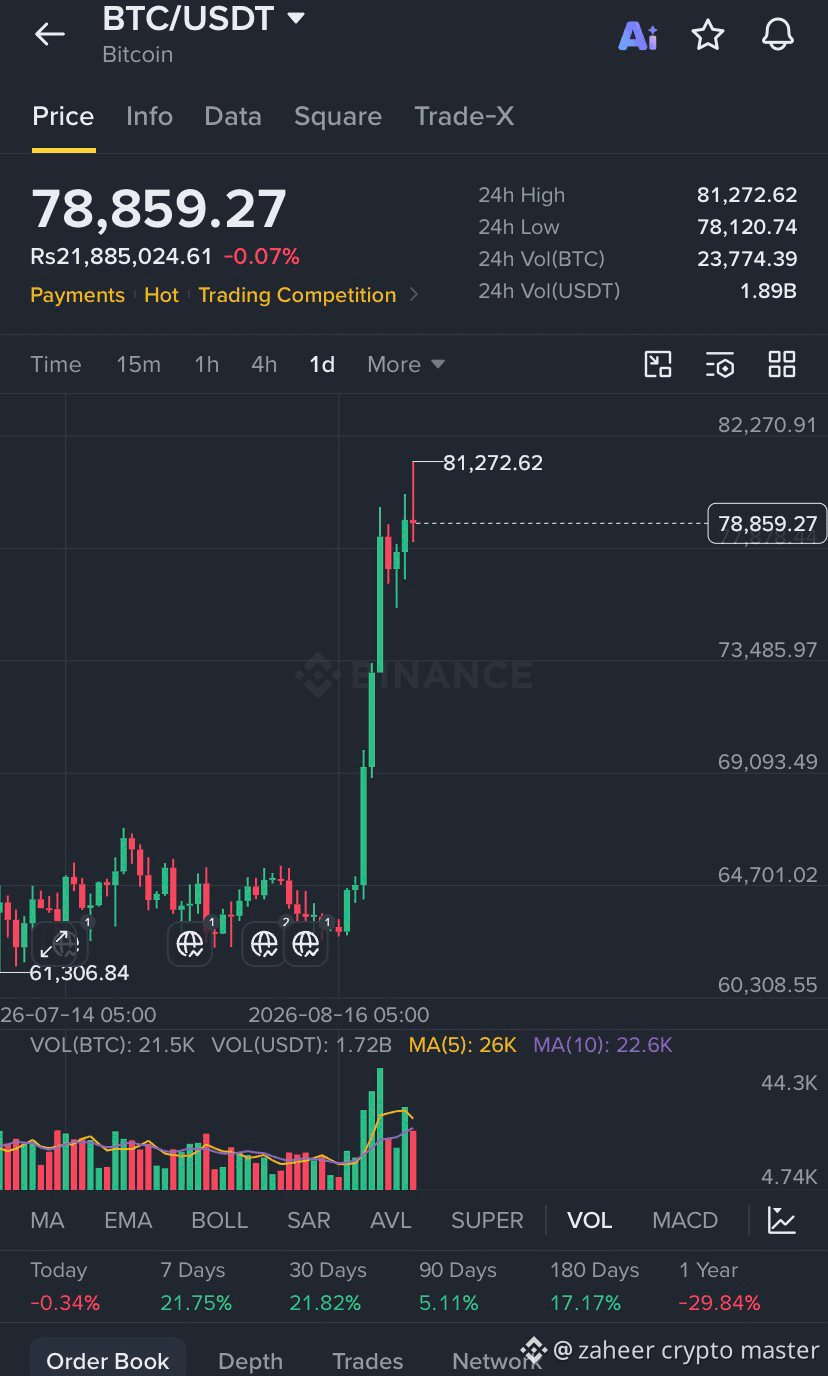This screenshot has width=828, height=1376.
Task: Tap the VOL(USDT): 1.72B label
Action: (302, 1045)
